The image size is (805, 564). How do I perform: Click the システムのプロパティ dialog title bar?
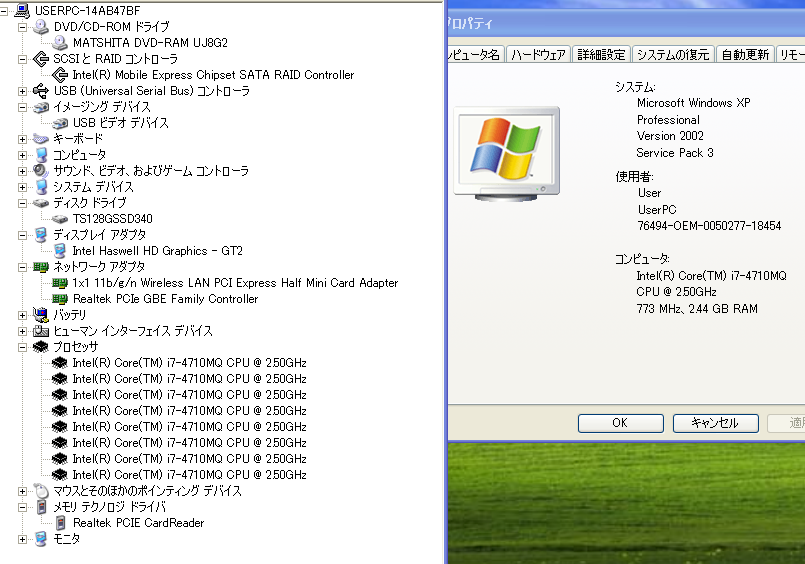point(626,23)
